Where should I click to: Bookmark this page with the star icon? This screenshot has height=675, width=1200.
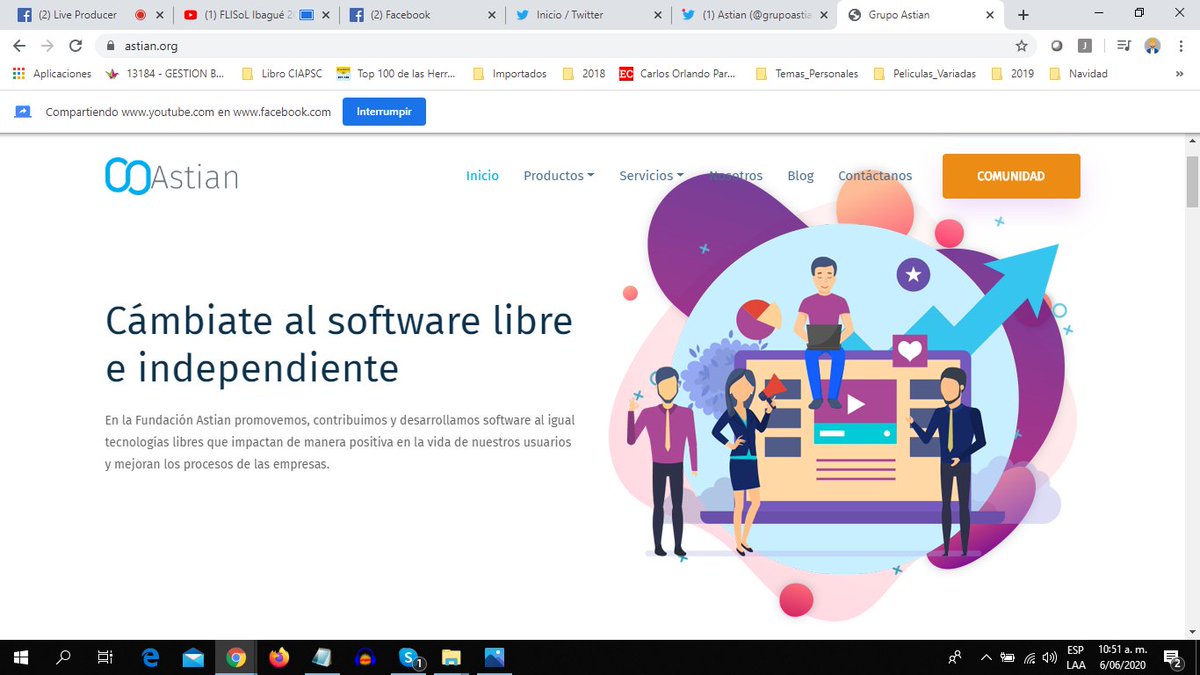click(1021, 46)
